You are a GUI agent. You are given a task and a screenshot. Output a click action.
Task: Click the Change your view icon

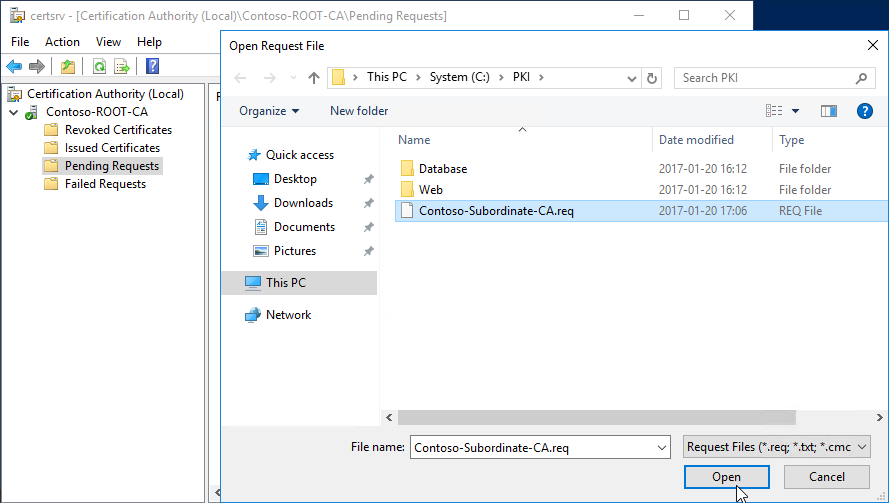pos(774,111)
